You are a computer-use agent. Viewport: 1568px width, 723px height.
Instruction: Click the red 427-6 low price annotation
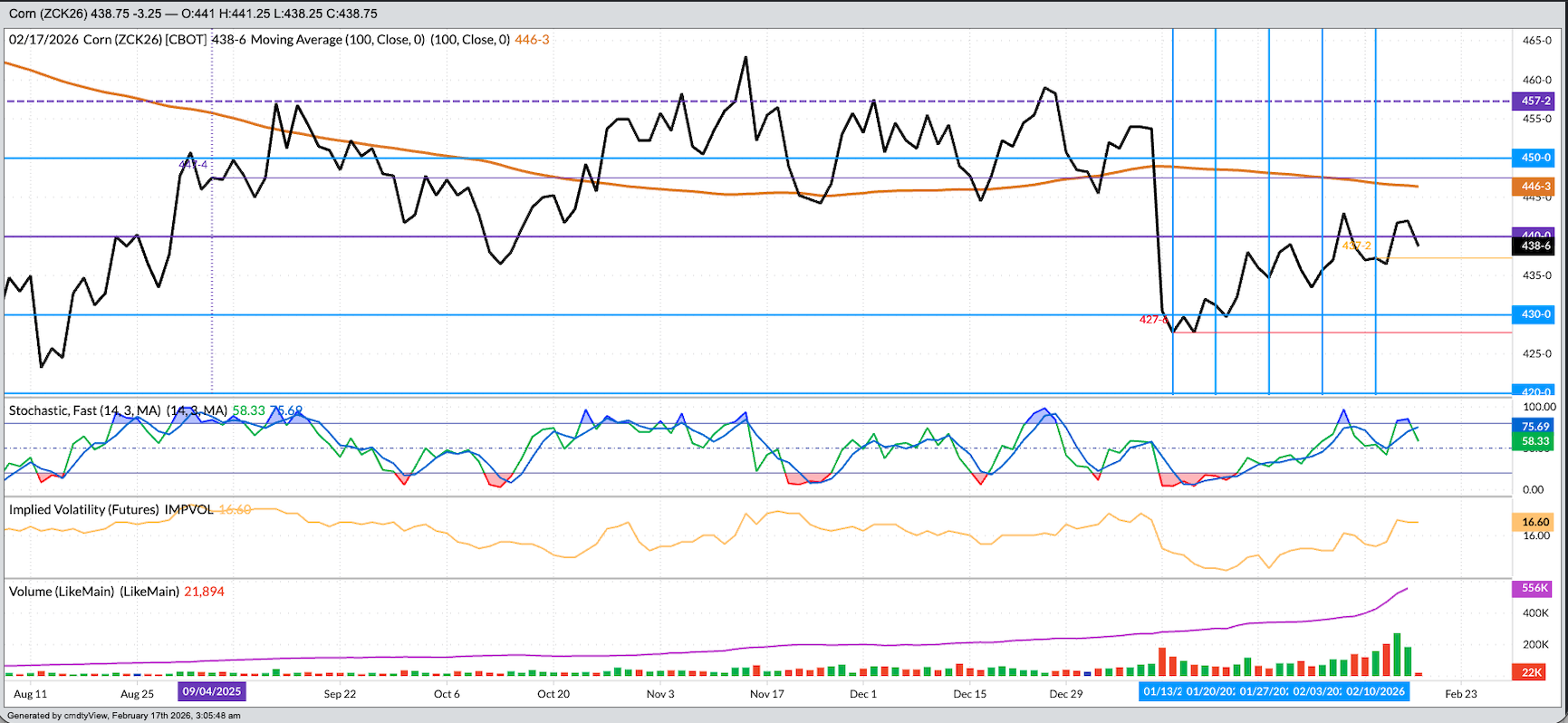1152,320
